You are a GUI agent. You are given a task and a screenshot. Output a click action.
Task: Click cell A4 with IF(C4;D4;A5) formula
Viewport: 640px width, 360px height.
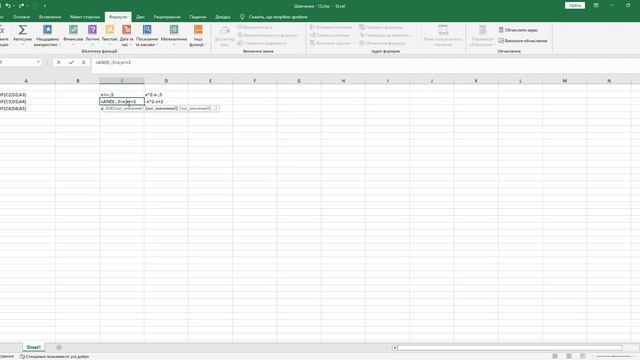(x=27, y=109)
